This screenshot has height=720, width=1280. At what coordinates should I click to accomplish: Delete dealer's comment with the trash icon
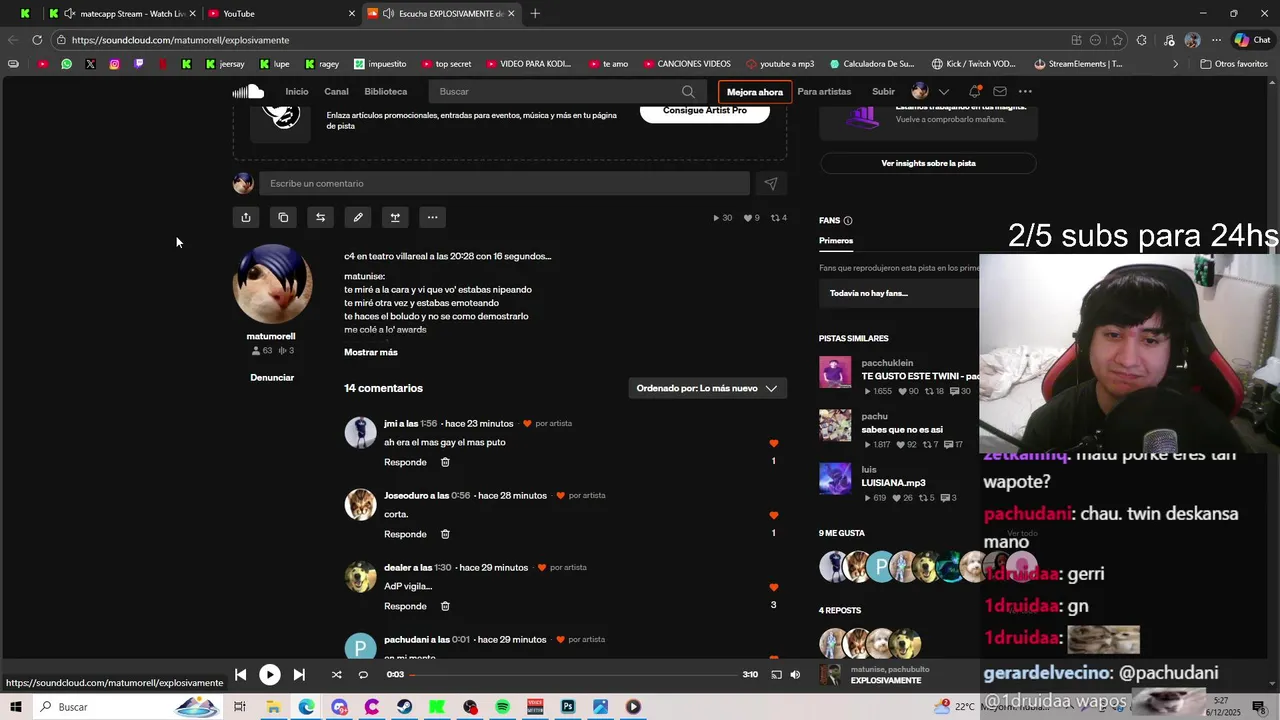445,606
